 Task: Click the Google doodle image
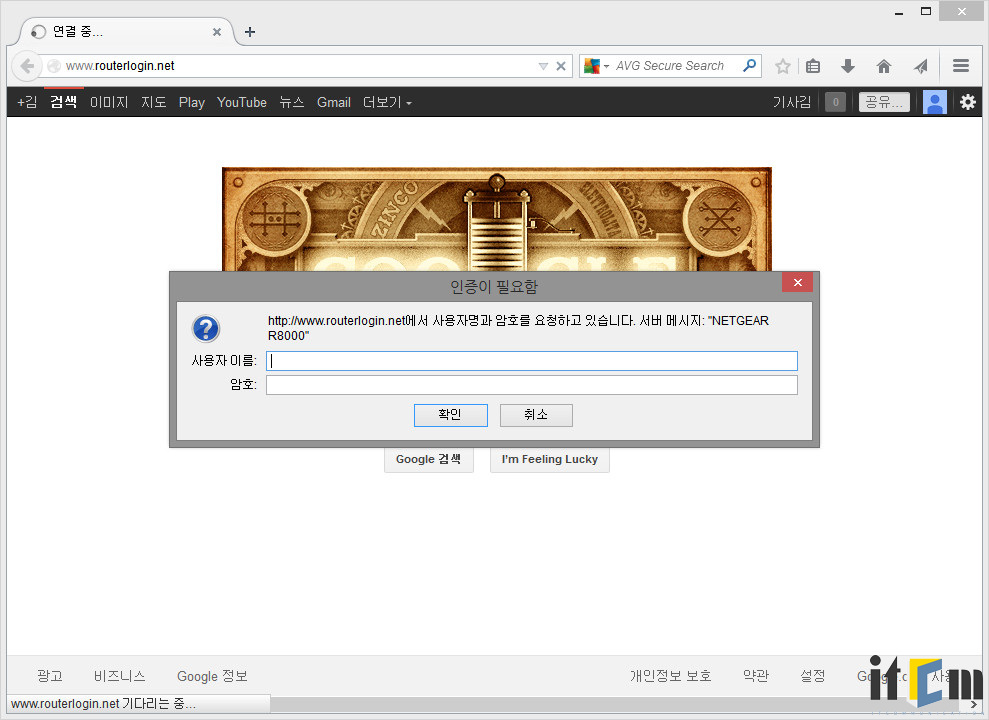(496, 219)
